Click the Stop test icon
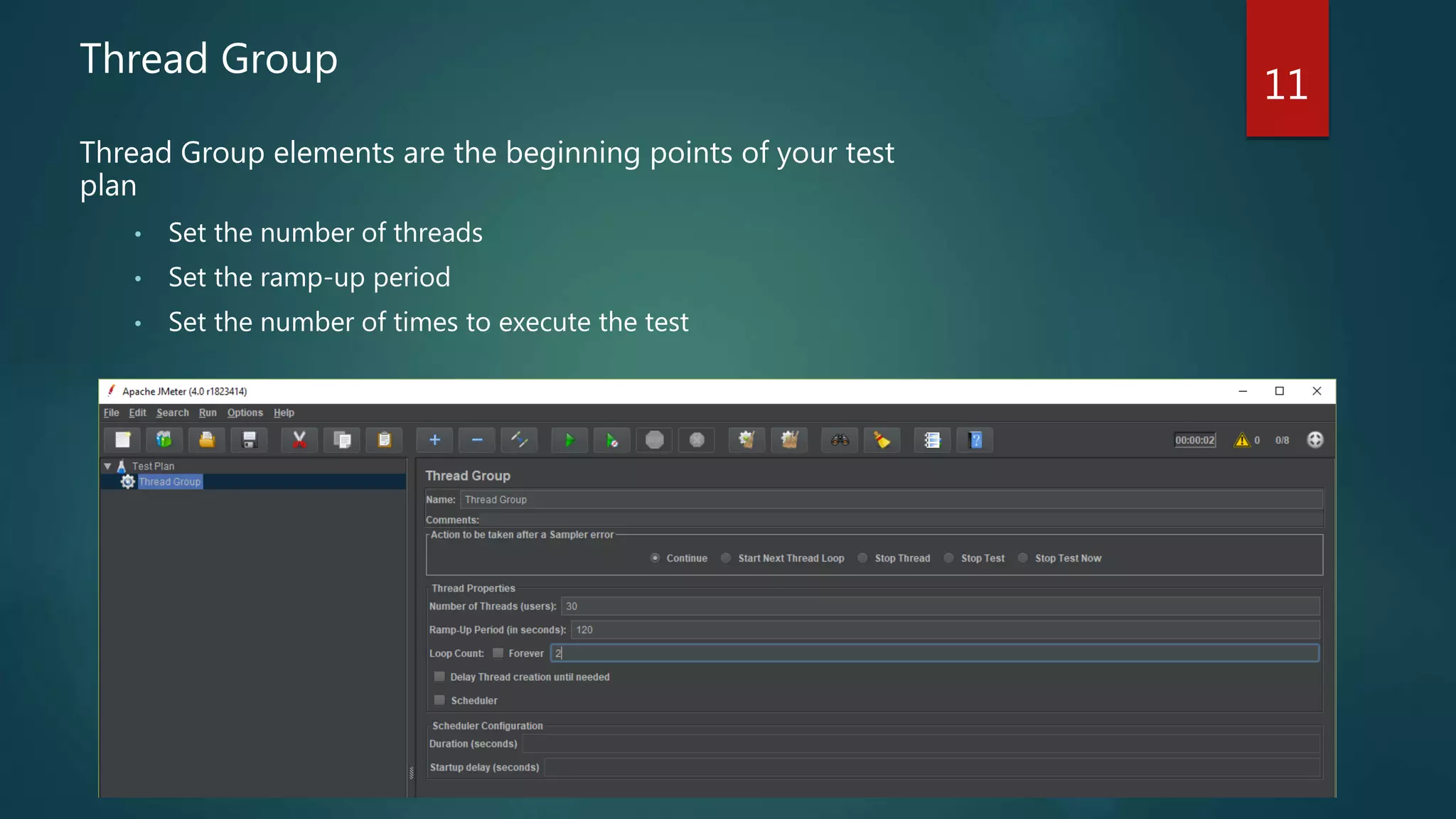The width and height of the screenshot is (1456, 819). point(655,440)
